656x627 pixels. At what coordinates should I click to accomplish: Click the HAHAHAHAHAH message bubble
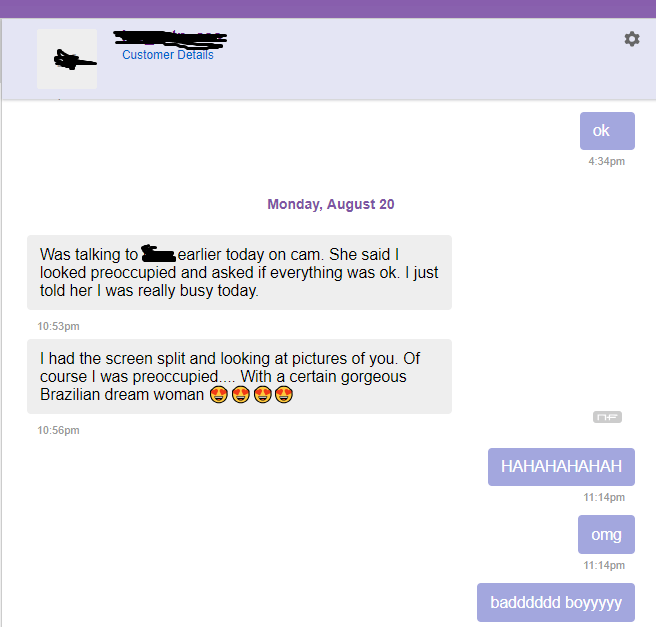tap(561, 467)
